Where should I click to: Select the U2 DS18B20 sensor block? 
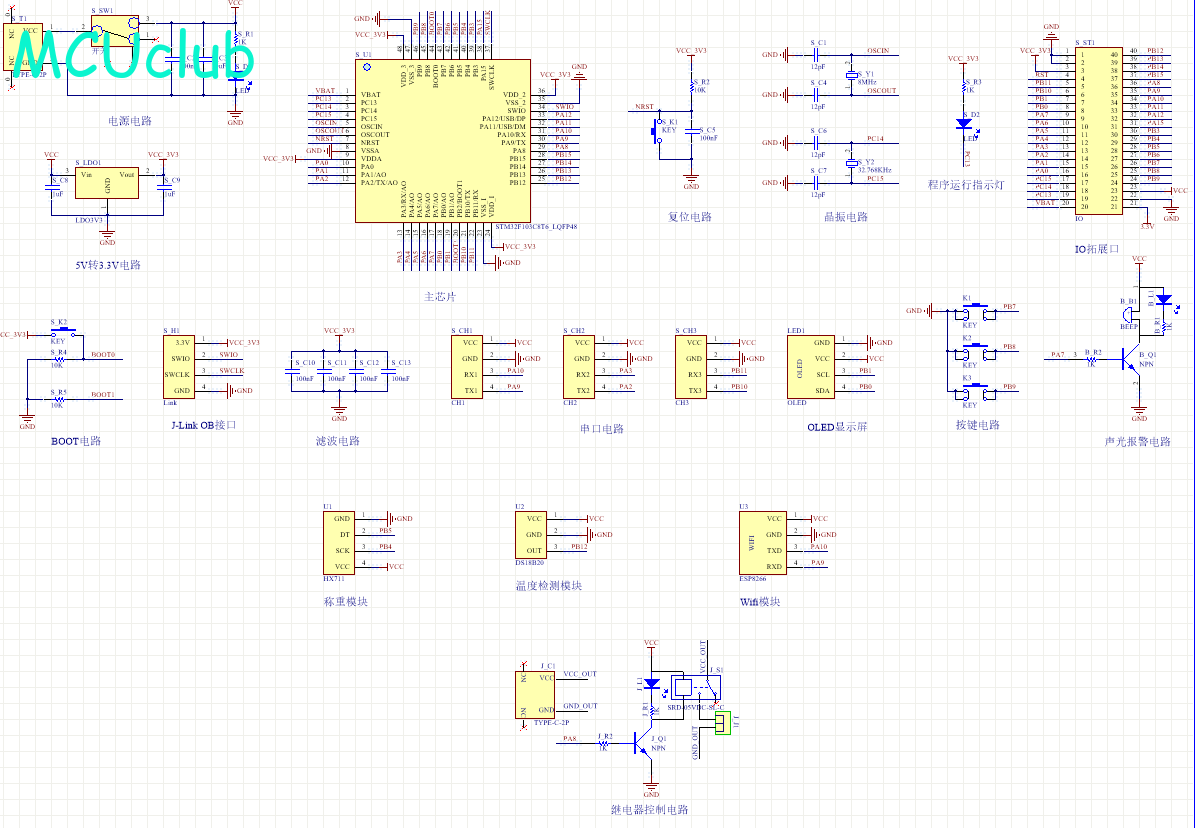coord(530,534)
